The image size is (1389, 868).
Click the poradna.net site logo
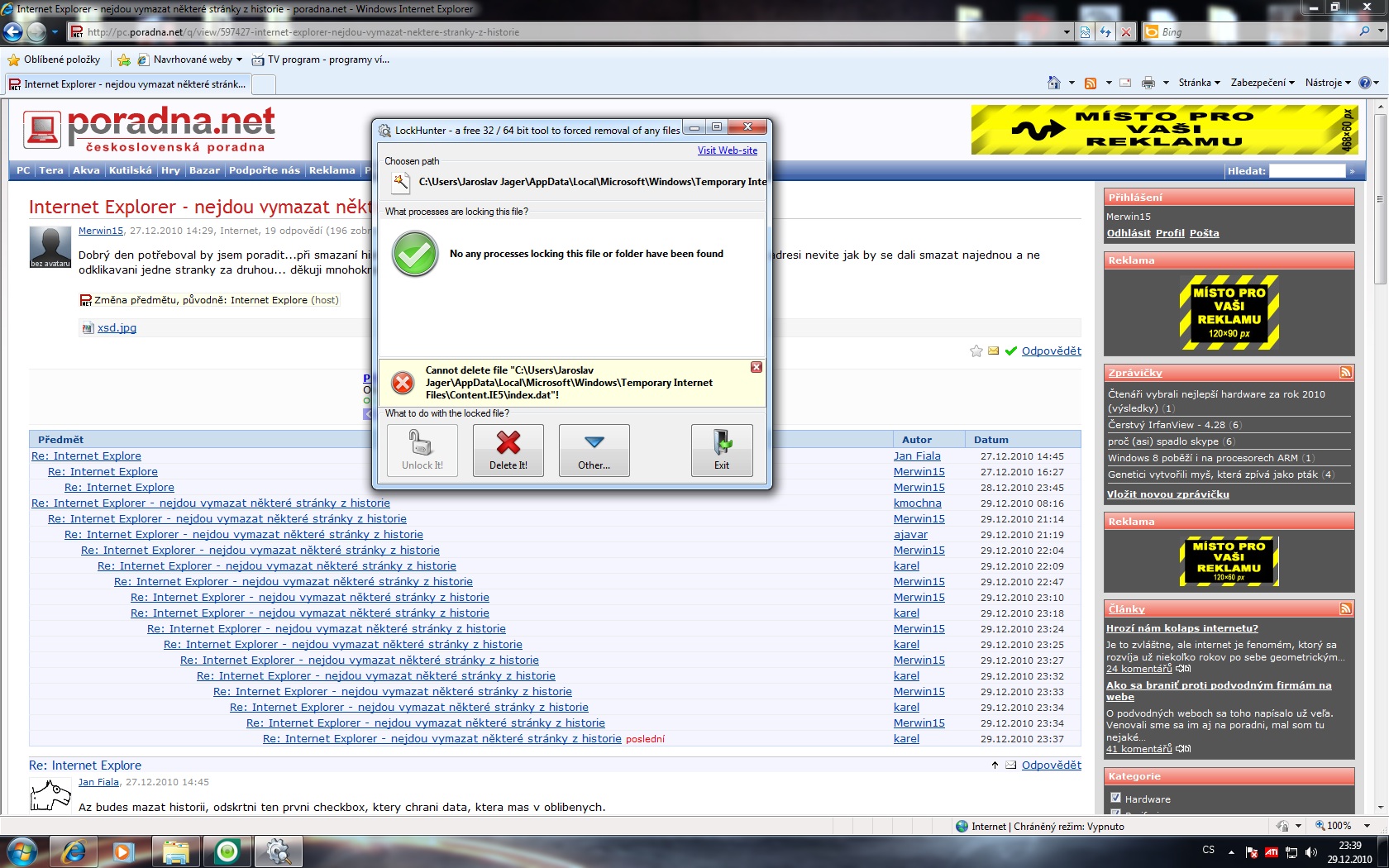(x=149, y=131)
